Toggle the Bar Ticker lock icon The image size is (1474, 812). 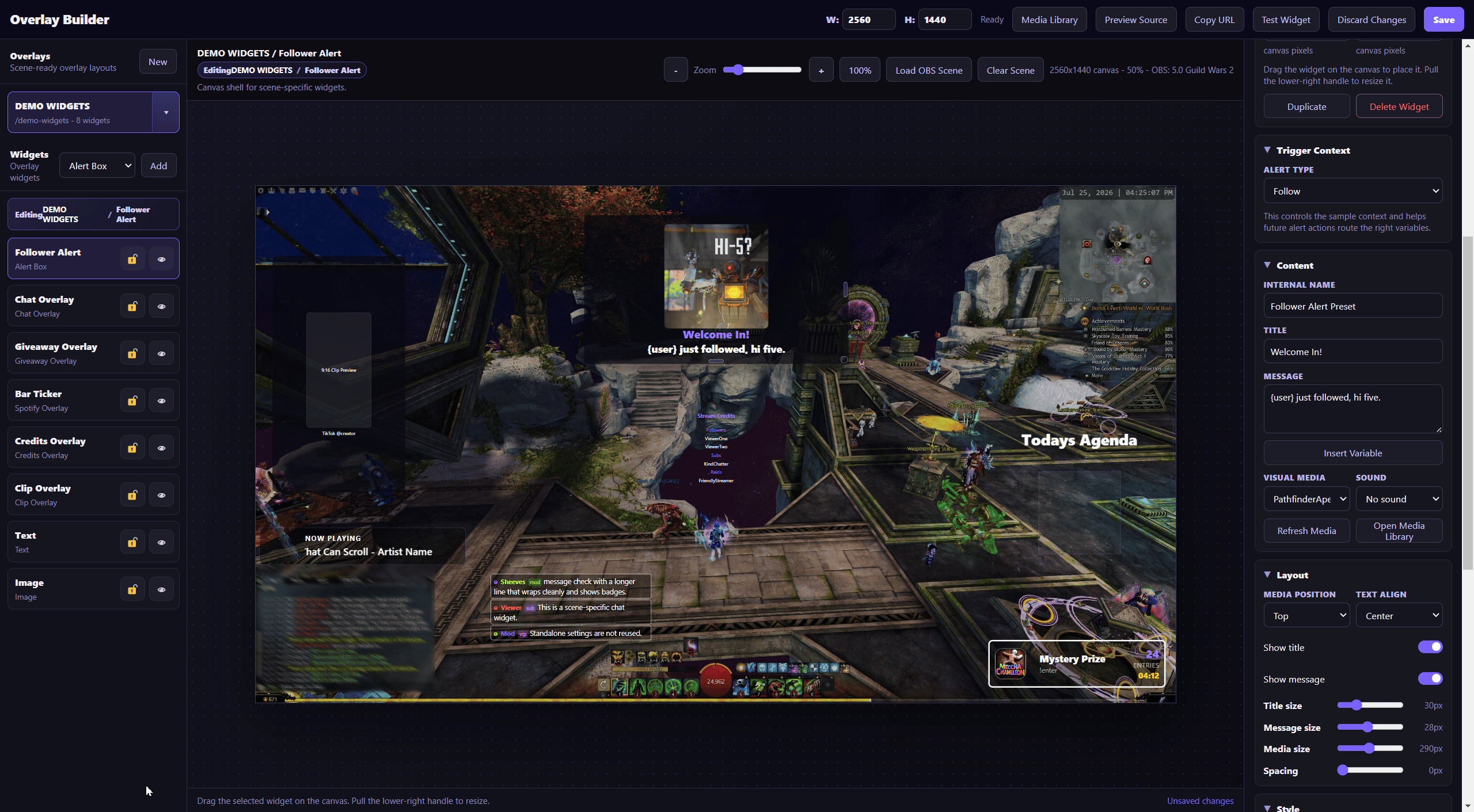132,401
